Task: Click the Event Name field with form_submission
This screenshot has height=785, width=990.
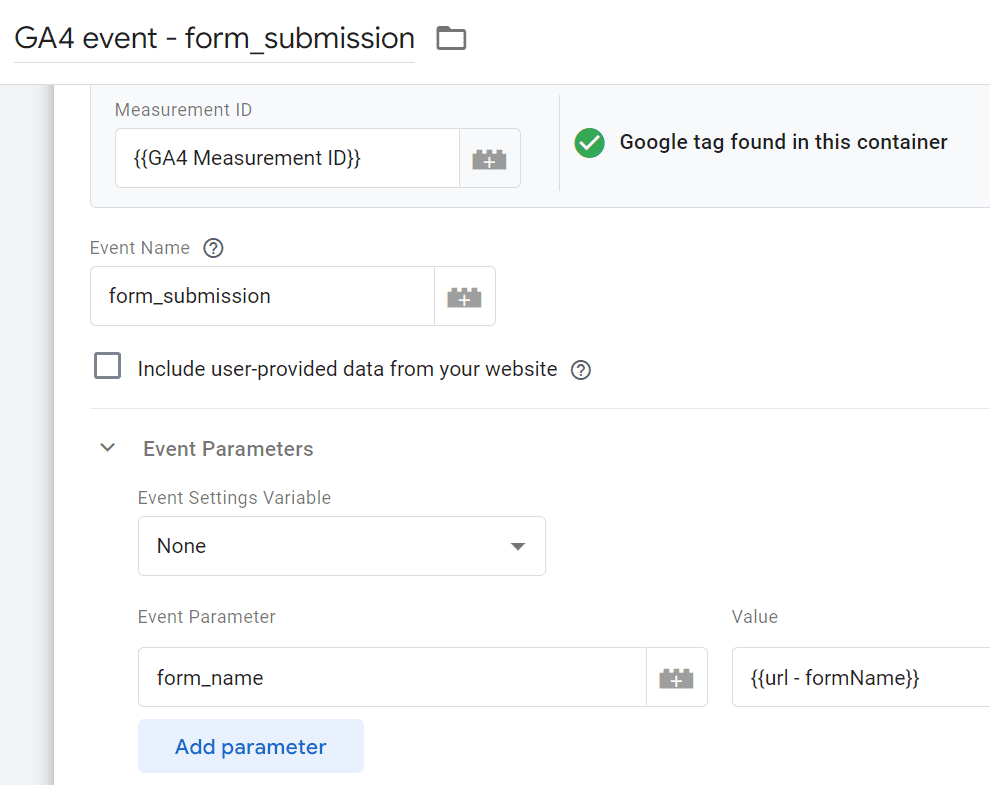Action: 262,296
